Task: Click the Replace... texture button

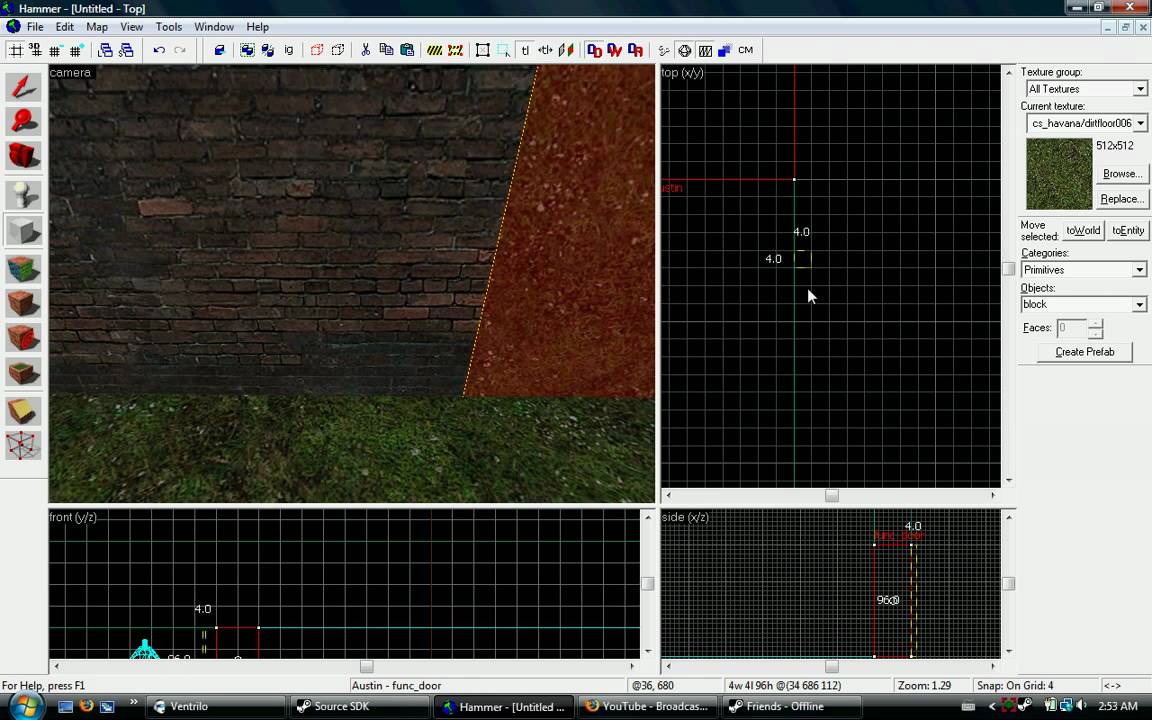Action: (x=1122, y=198)
